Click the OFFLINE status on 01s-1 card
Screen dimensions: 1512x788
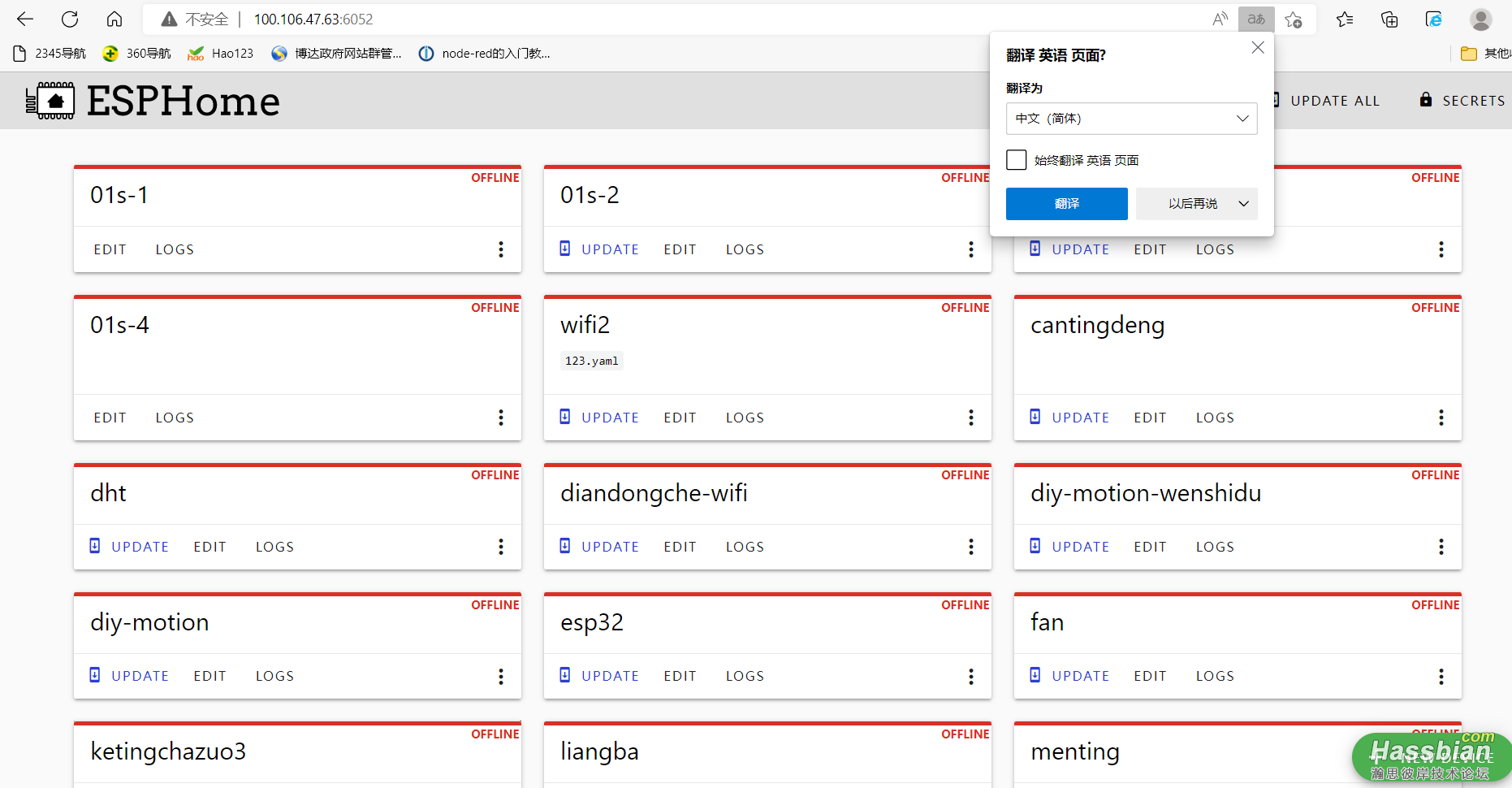coord(495,178)
